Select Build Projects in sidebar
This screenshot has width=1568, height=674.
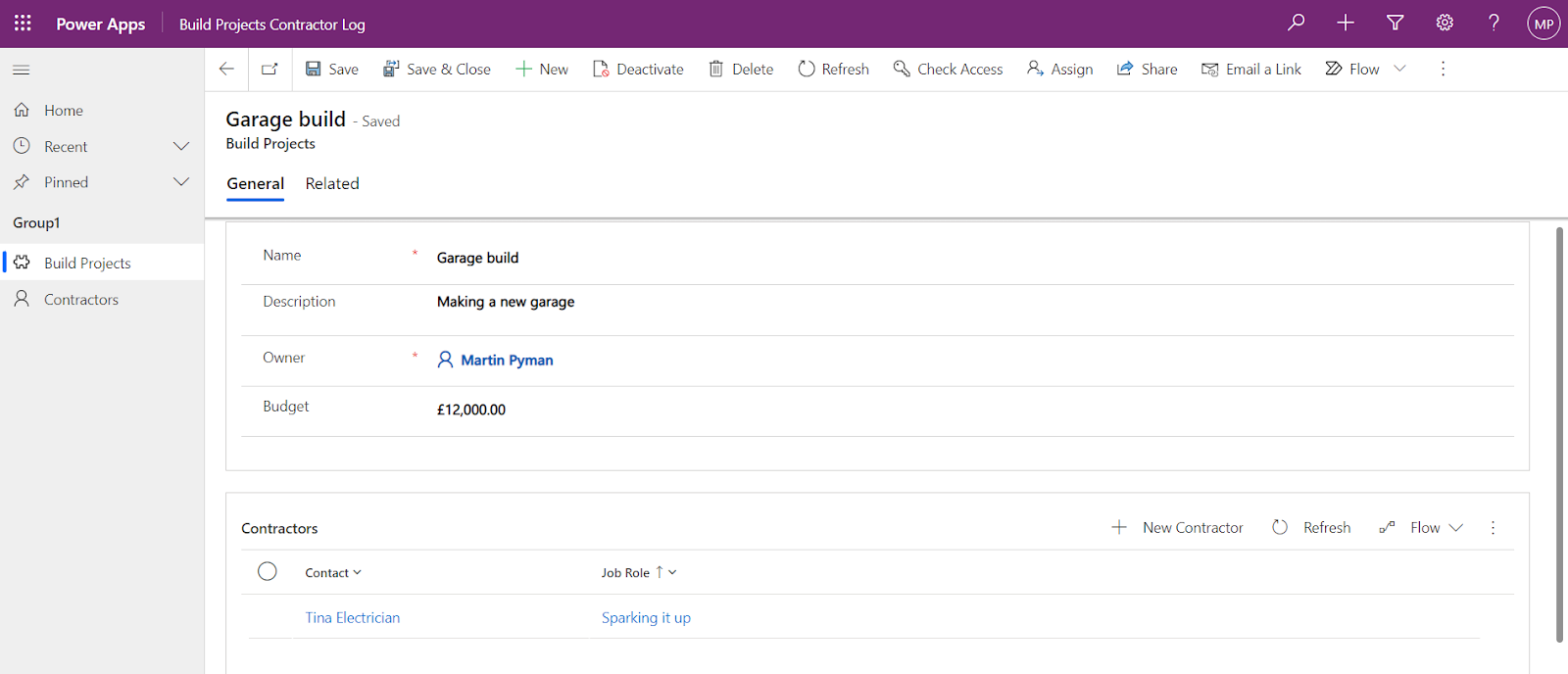102,263
